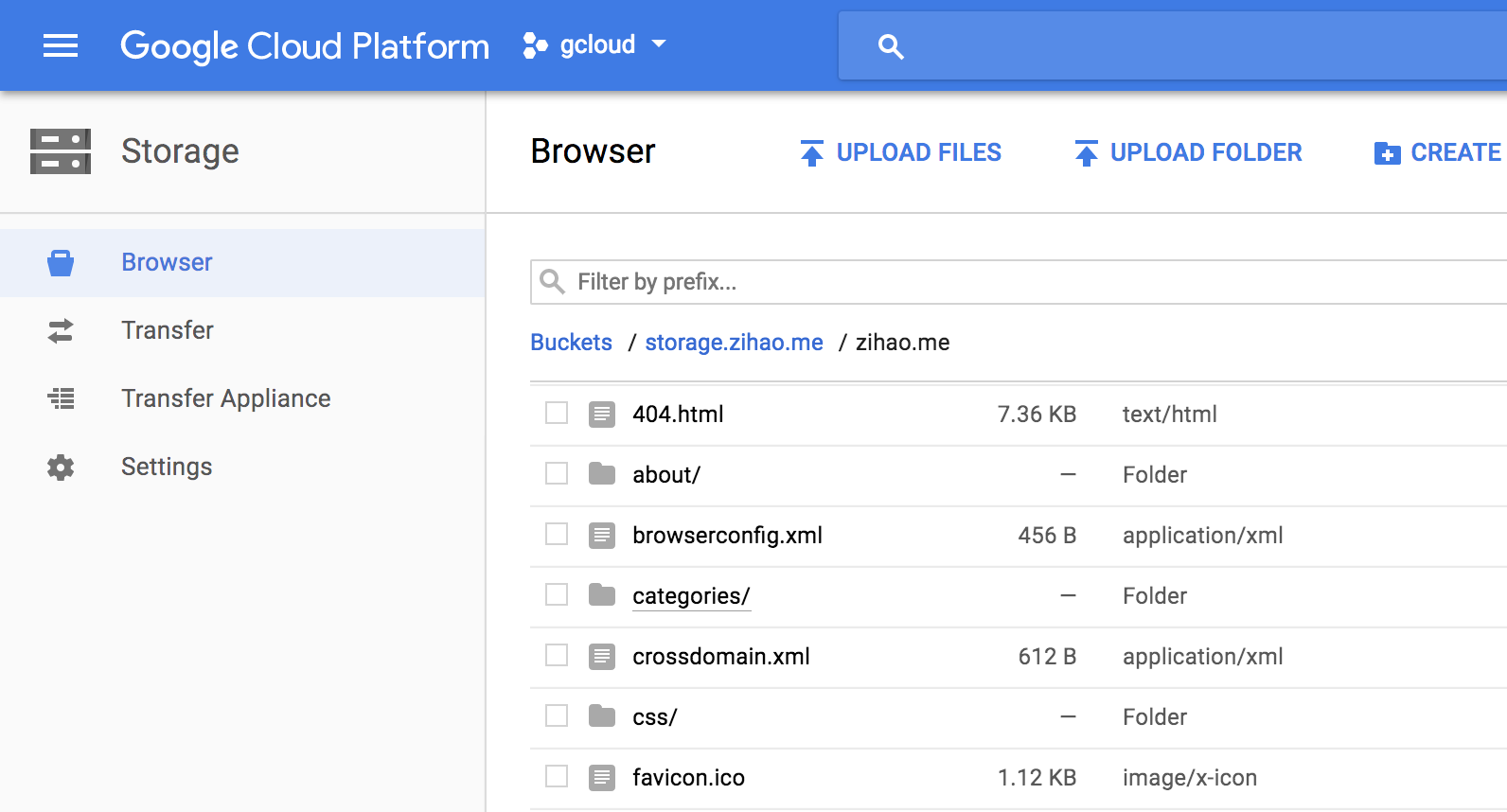Go to Transfer in the sidebar
This screenshot has height=812, width=1507.
tap(242, 330)
